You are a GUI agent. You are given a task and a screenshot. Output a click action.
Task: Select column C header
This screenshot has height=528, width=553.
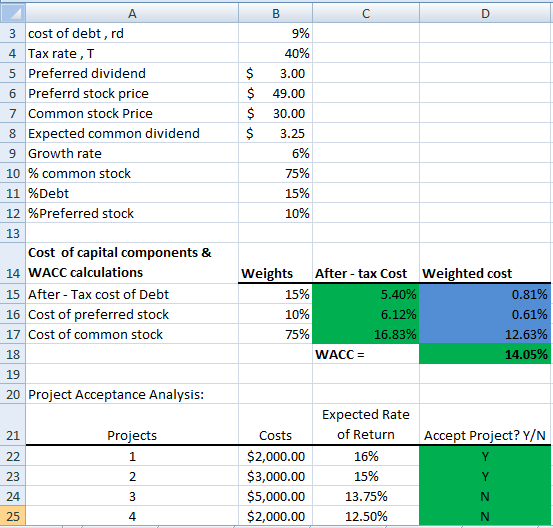366,13
